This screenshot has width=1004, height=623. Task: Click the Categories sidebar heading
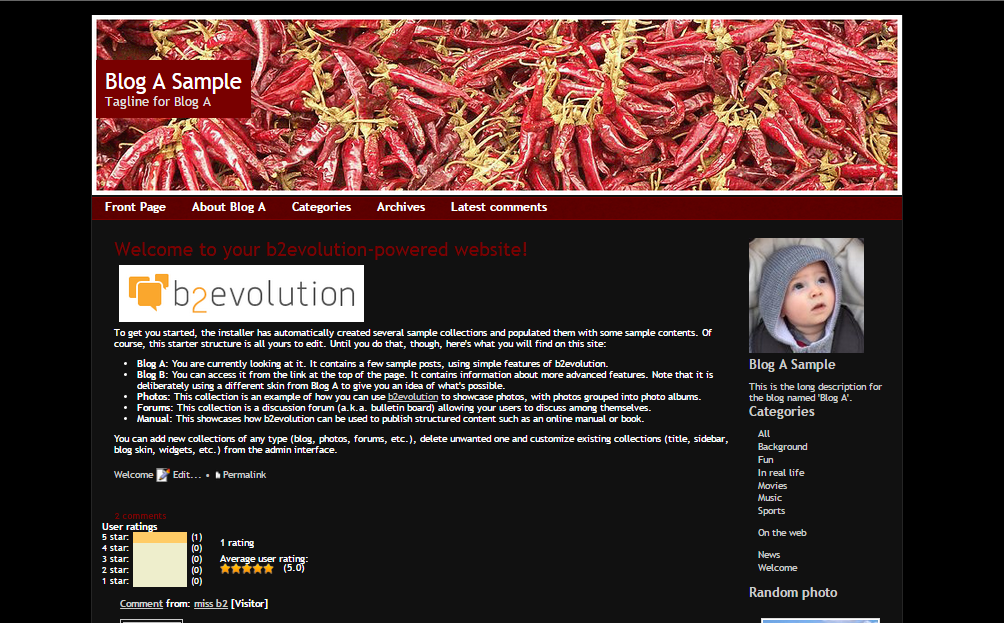[781, 412]
